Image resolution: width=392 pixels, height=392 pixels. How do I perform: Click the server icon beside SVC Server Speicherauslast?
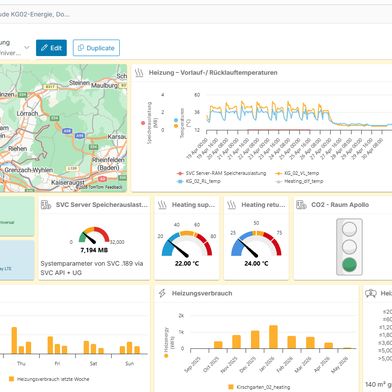pos(46,205)
